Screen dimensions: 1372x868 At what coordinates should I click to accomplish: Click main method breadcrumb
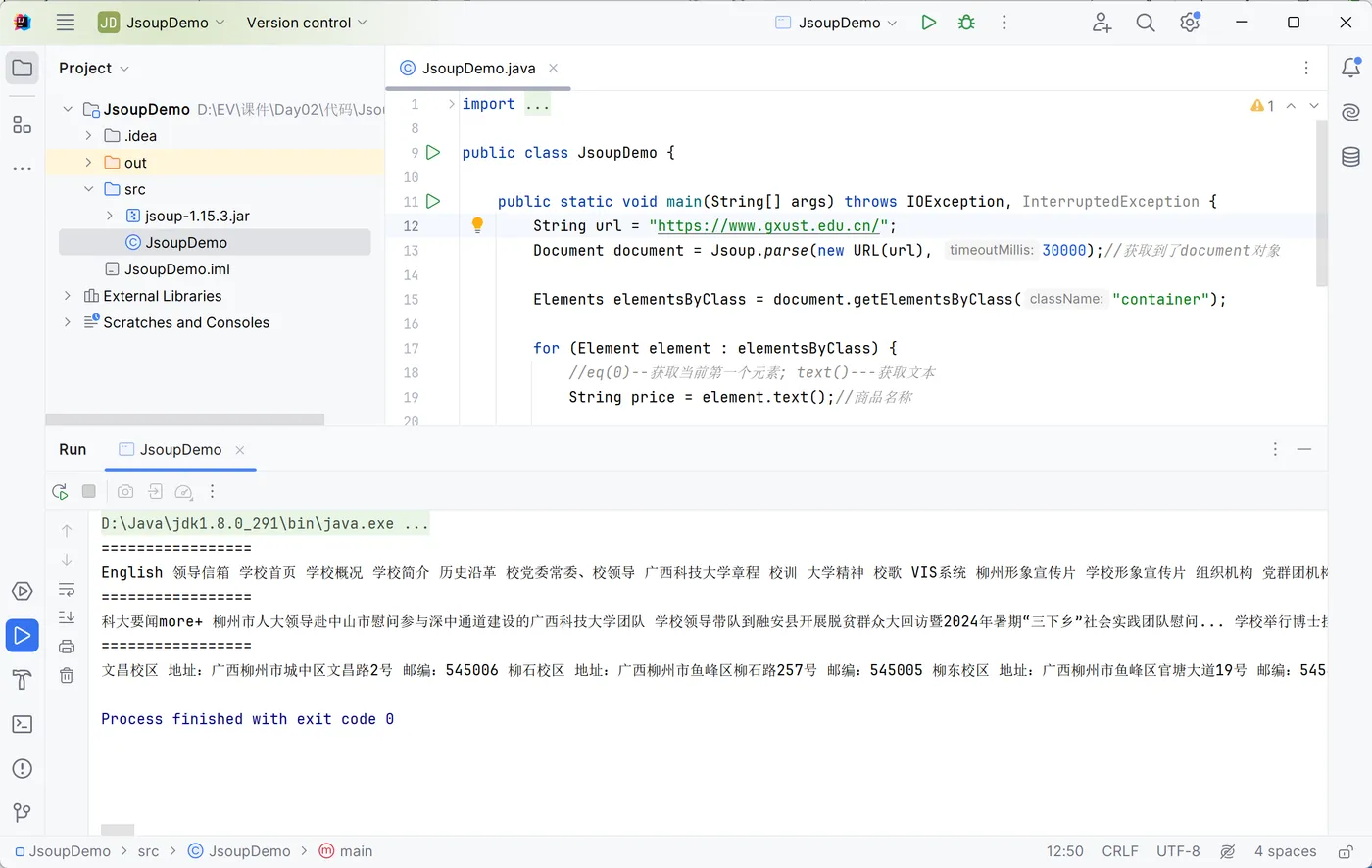coord(346,851)
